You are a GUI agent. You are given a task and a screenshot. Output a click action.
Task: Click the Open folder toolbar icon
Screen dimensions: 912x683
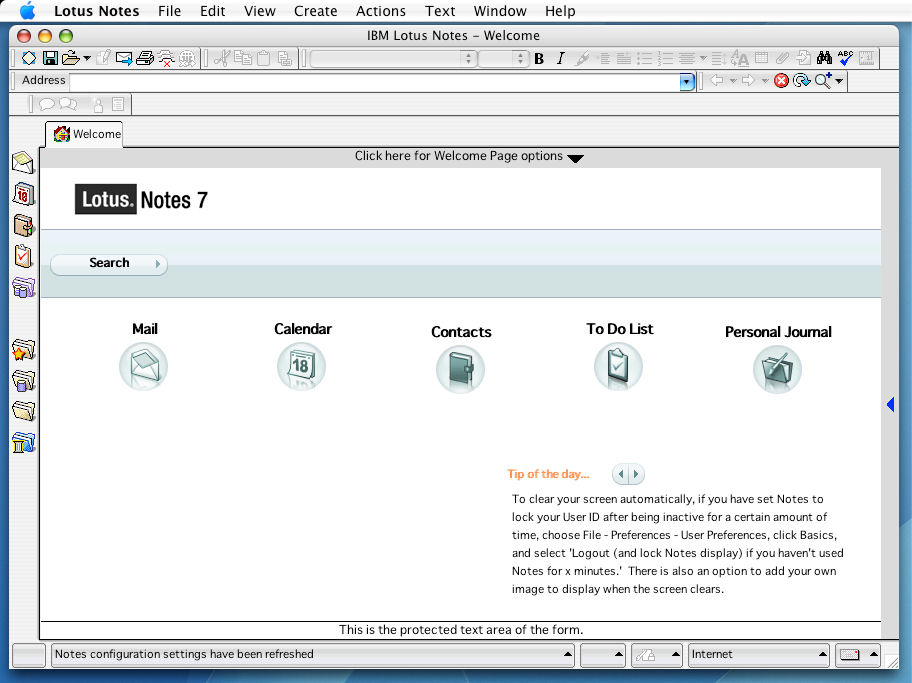71,58
